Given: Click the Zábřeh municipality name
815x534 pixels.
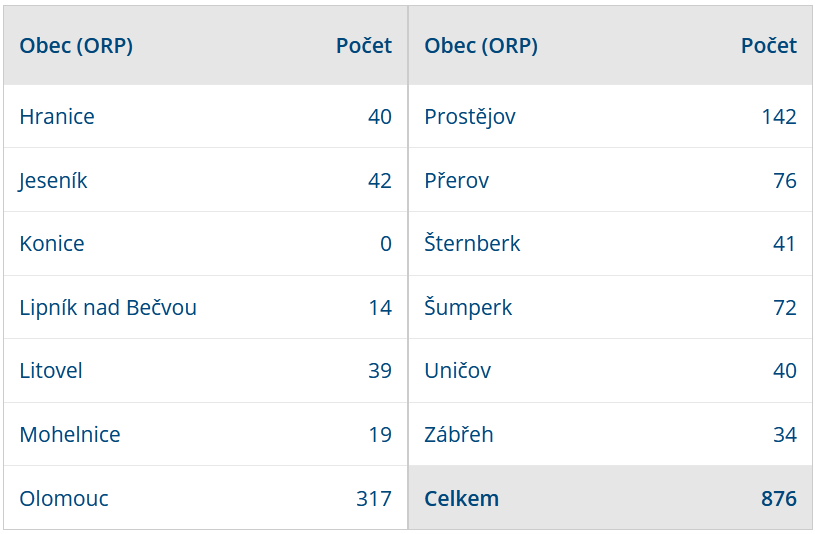Looking at the screenshot, I should [x=458, y=435].
